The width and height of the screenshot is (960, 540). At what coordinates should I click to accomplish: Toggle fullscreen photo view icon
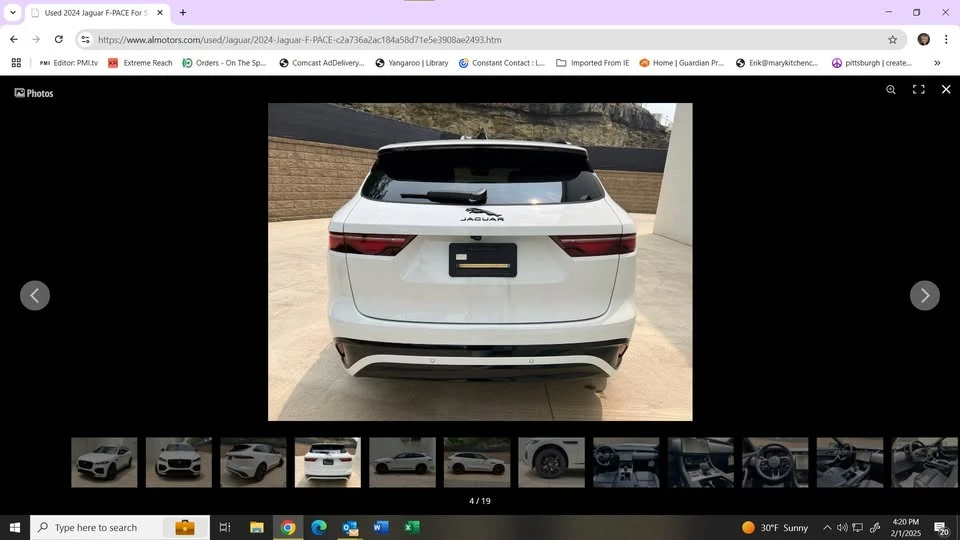[x=918, y=89]
